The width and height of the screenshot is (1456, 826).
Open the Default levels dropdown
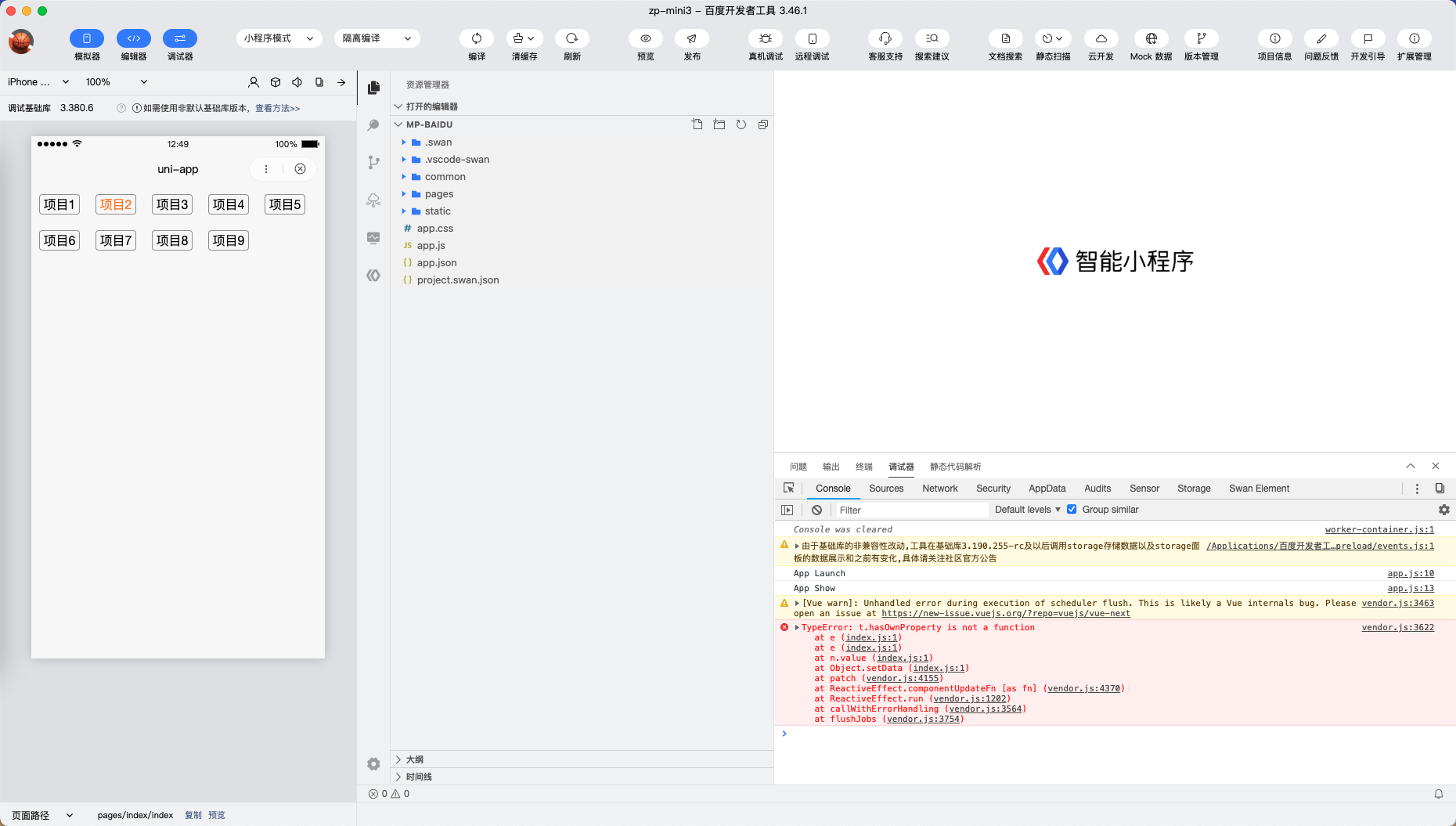tap(1027, 510)
